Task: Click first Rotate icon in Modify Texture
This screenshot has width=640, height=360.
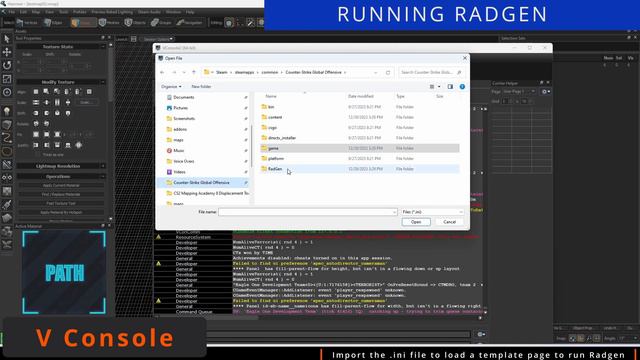Action: (x=36, y=124)
